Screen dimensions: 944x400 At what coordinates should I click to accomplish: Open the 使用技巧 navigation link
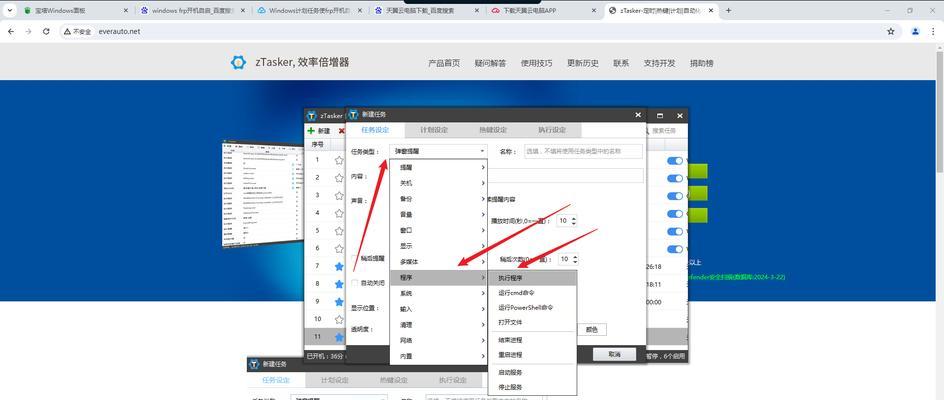[536, 63]
